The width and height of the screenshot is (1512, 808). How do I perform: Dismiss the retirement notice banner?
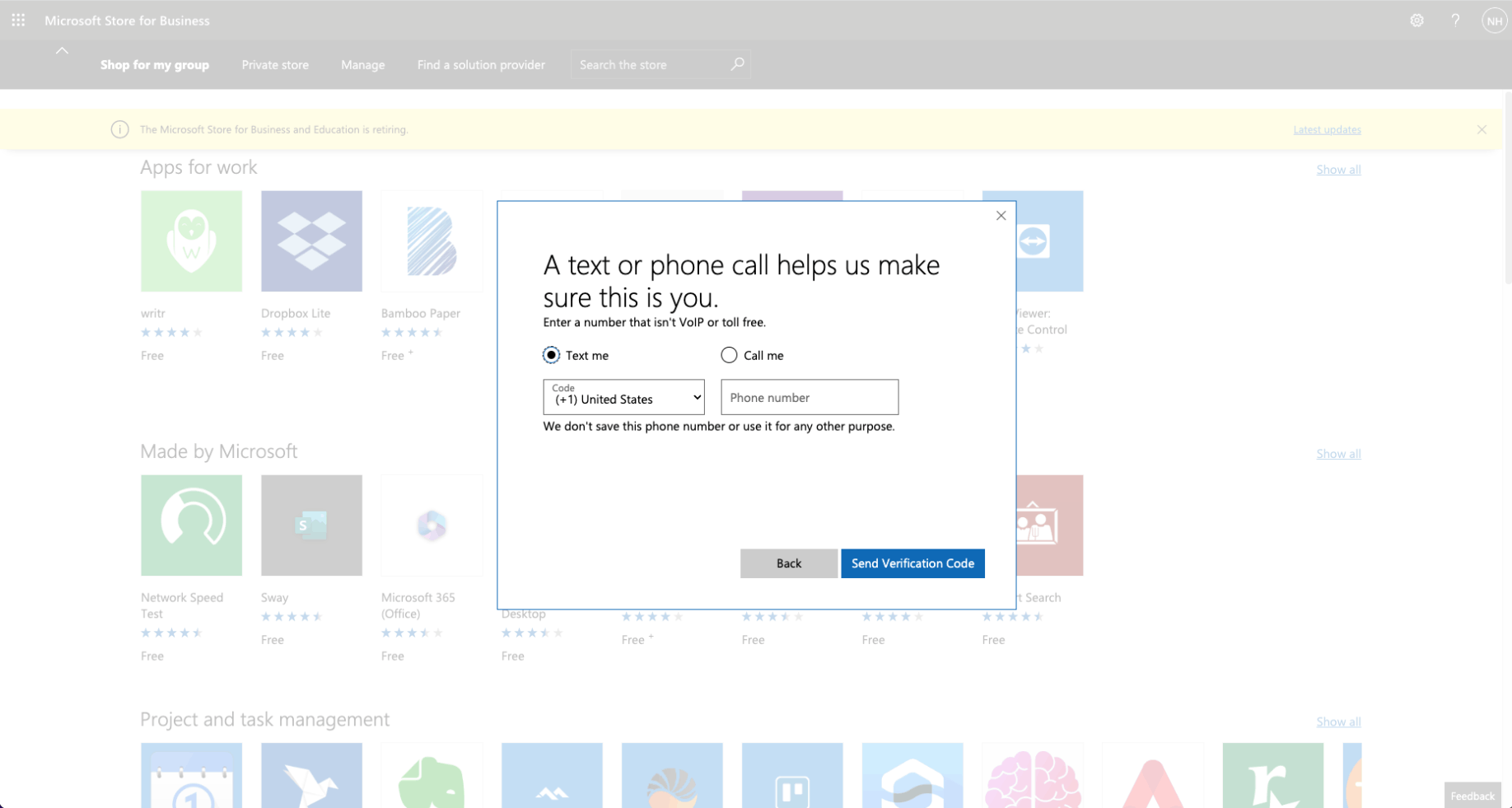click(1482, 129)
